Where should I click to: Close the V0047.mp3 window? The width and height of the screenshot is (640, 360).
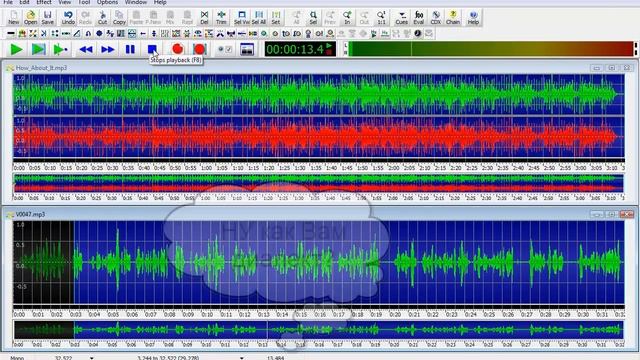point(627,214)
